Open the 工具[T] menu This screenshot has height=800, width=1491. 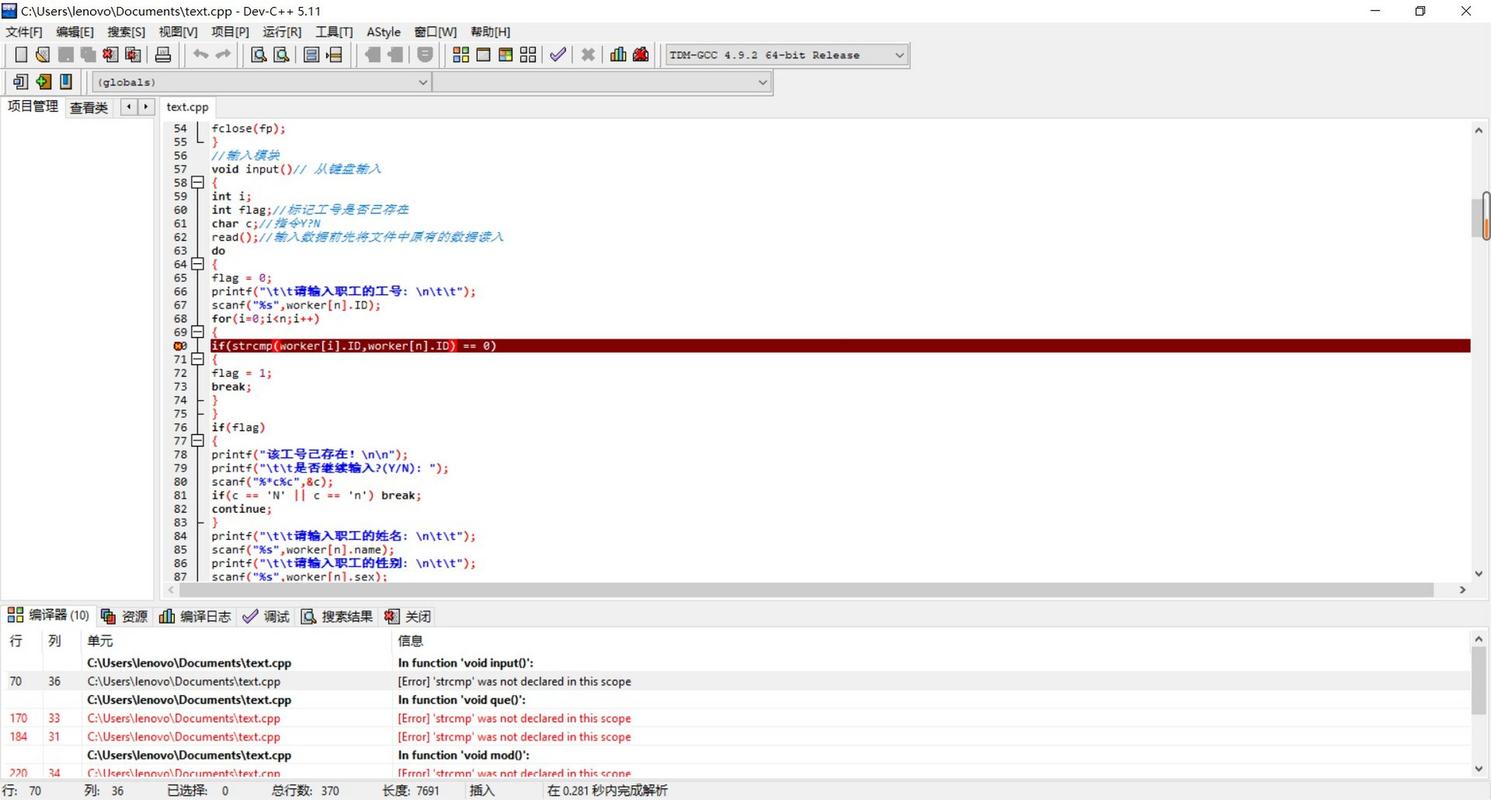(334, 32)
